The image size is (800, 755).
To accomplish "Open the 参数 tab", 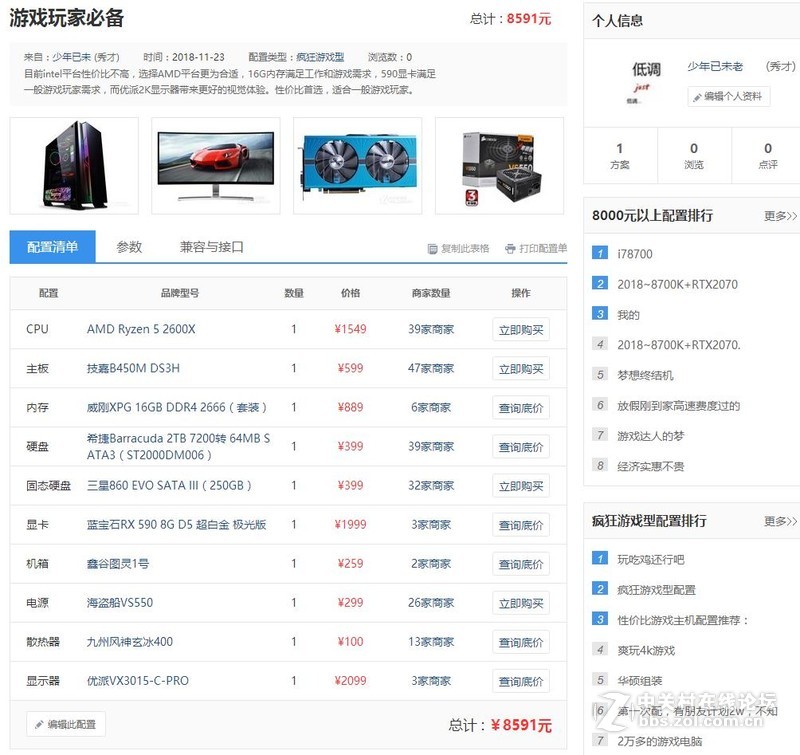I will 129,247.
